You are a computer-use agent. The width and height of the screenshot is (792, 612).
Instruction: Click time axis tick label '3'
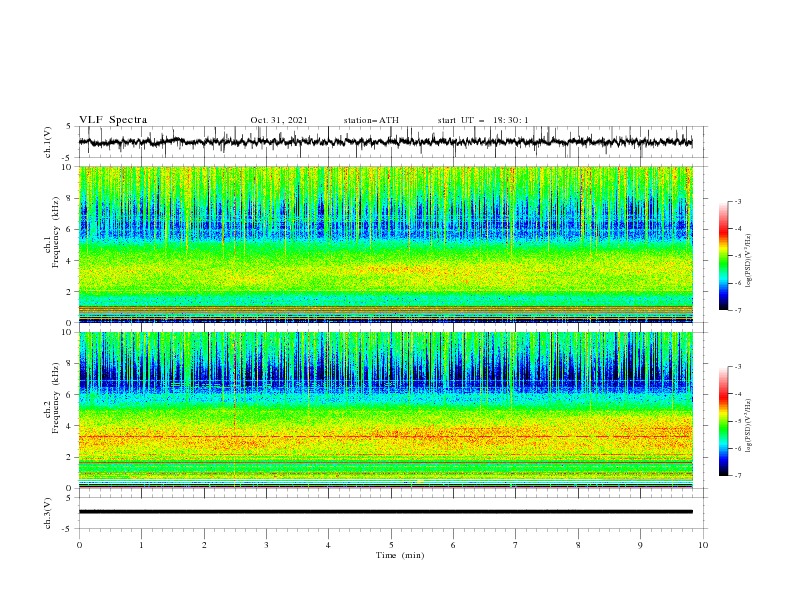tap(266, 545)
